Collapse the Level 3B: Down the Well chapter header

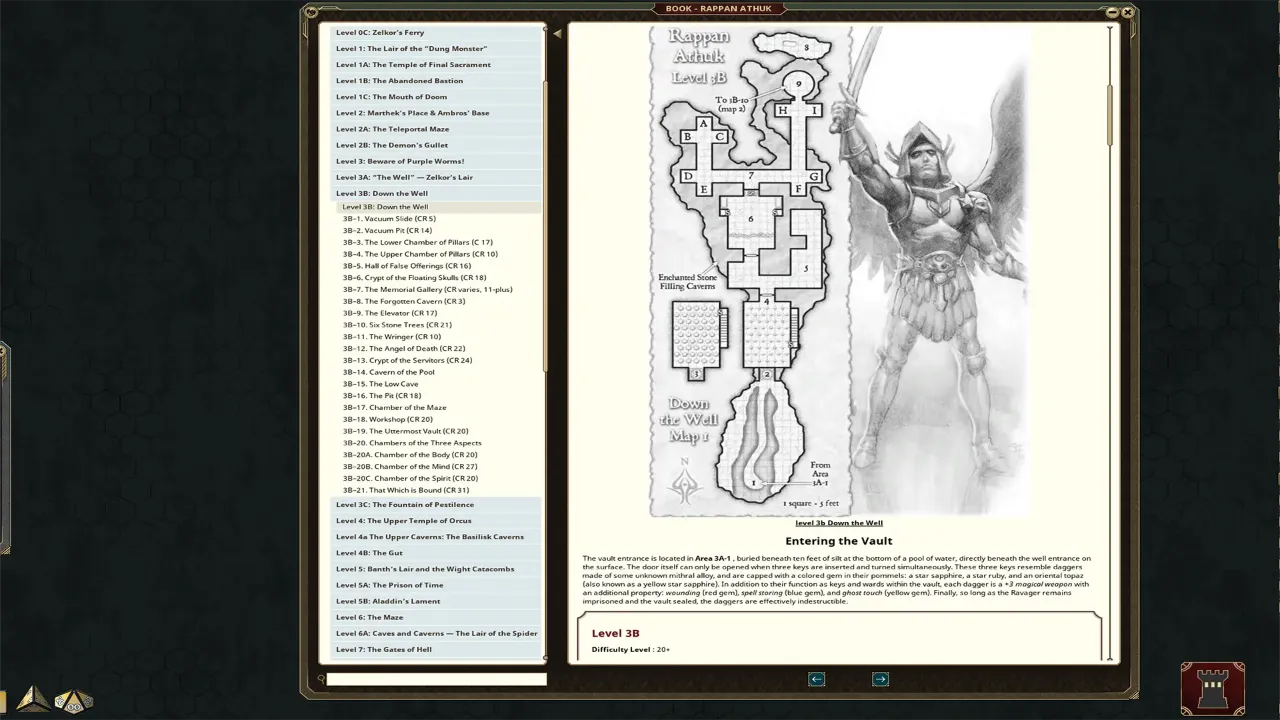[436, 193]
